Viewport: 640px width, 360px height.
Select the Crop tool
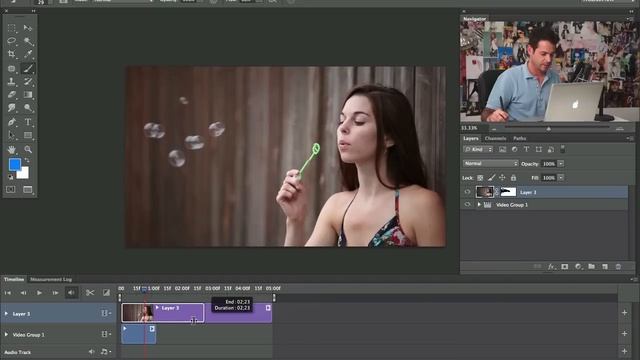point(11,54)
